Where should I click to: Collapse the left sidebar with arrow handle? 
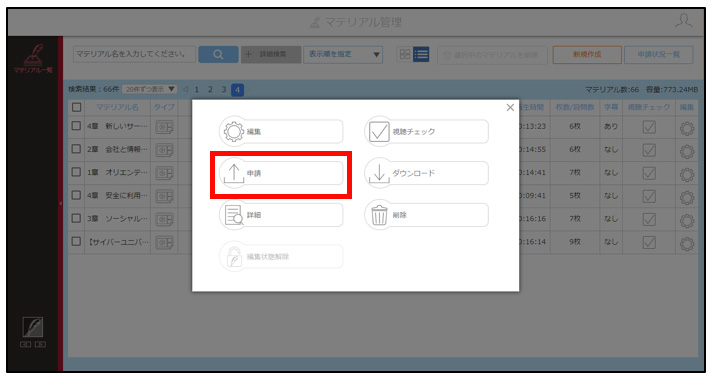pyautogui.click(x=60, y=203)
